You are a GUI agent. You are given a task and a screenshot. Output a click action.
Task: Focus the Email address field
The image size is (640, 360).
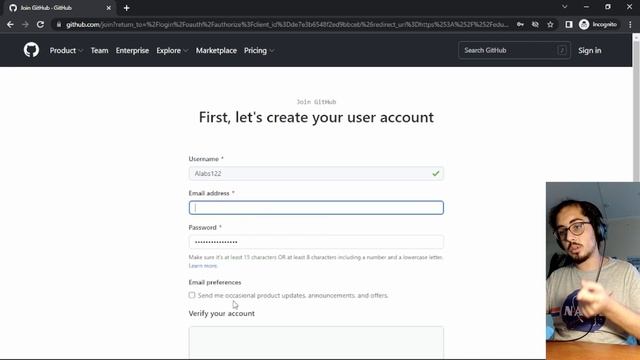point(316,208)
